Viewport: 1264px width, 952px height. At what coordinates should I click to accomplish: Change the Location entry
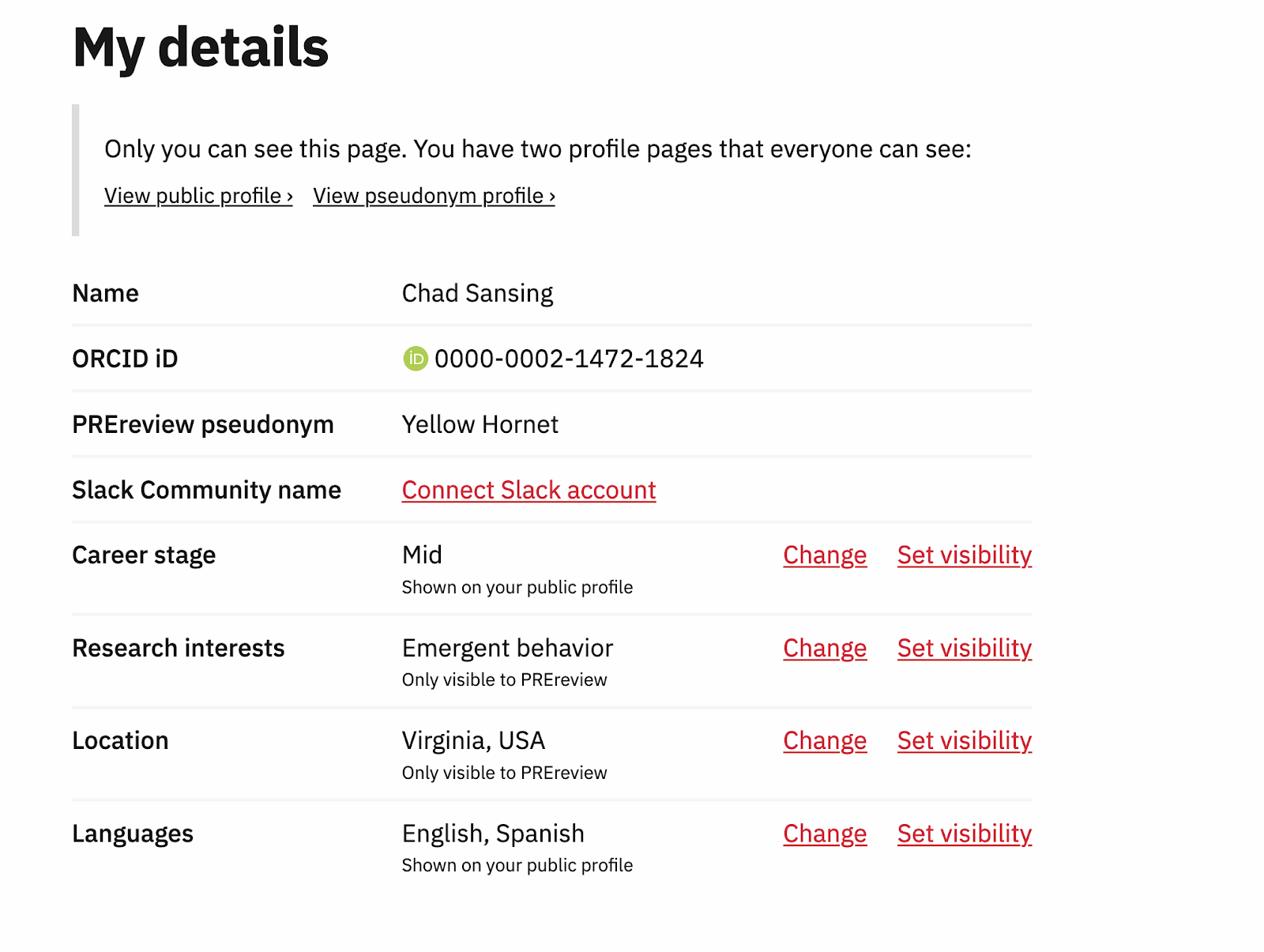pyautogui.click(x=825, y=741)
